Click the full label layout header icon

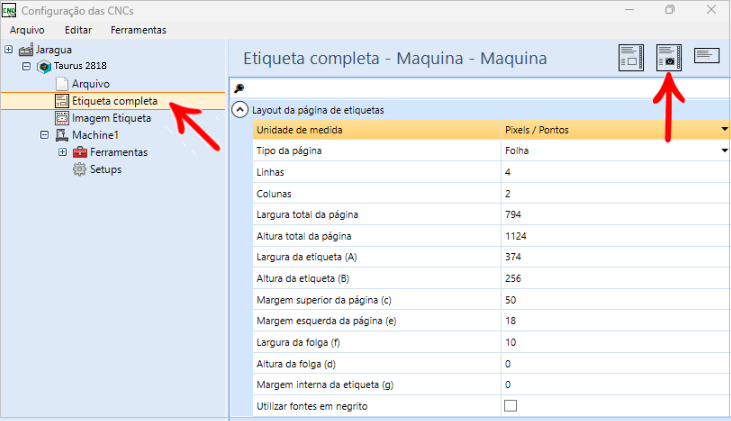[x=631, y=58]
